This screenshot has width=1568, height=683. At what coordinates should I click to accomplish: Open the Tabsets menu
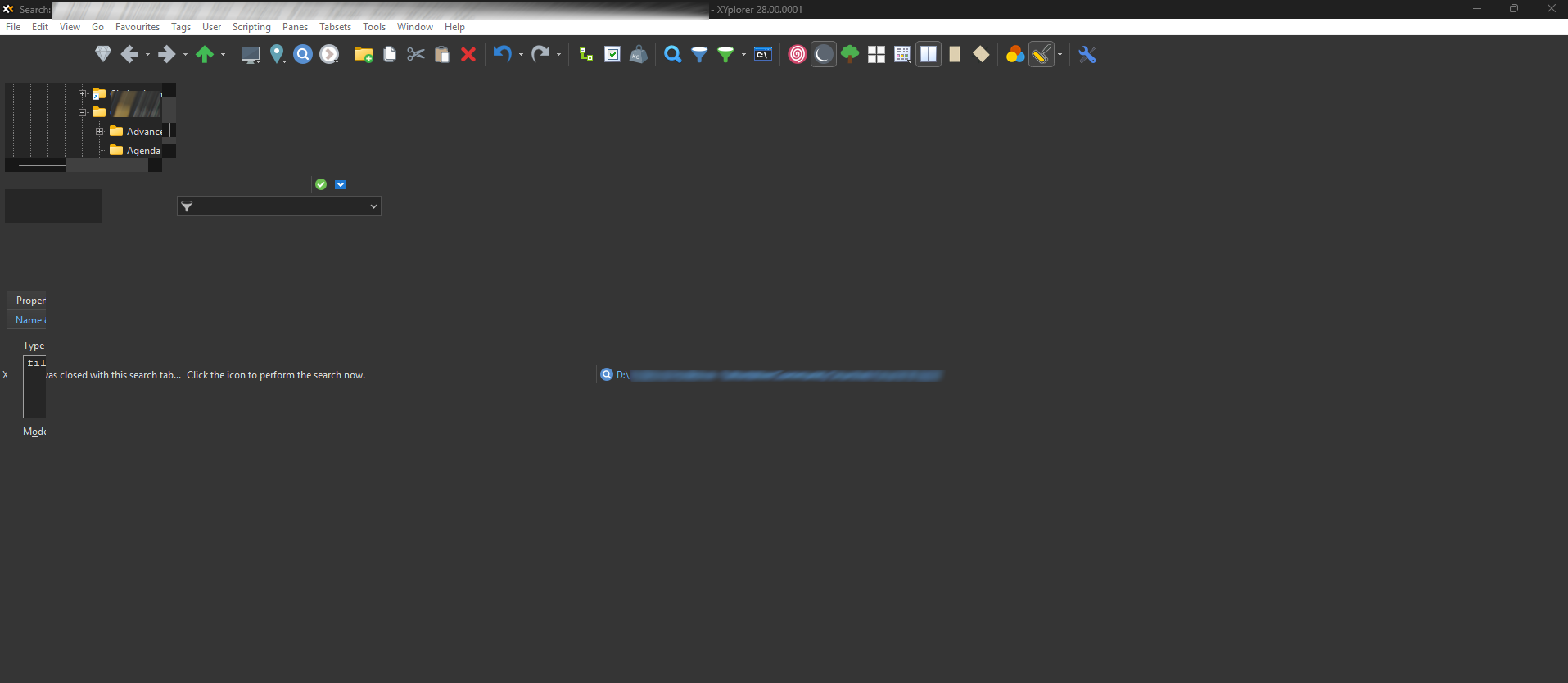pyautogui.click(x=335, y=27)
